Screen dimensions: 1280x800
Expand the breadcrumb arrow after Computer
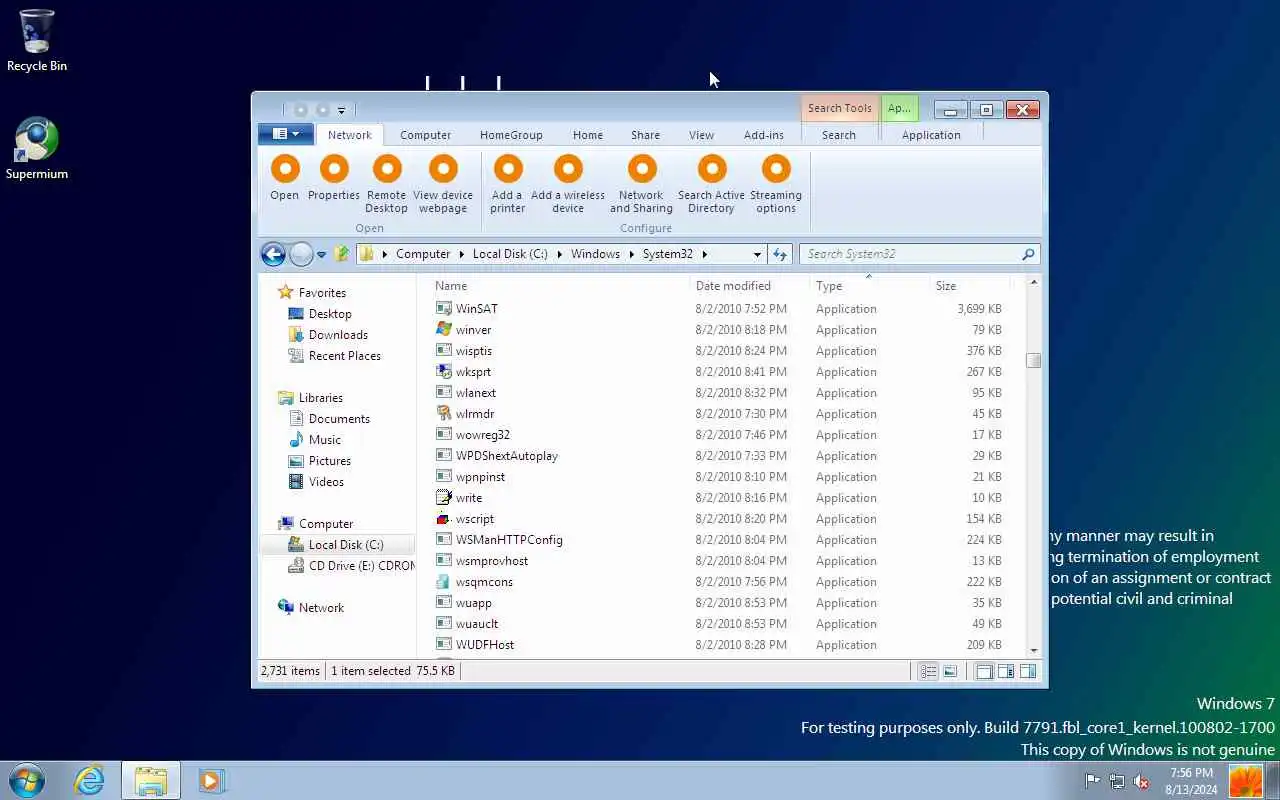pos(462,254)
